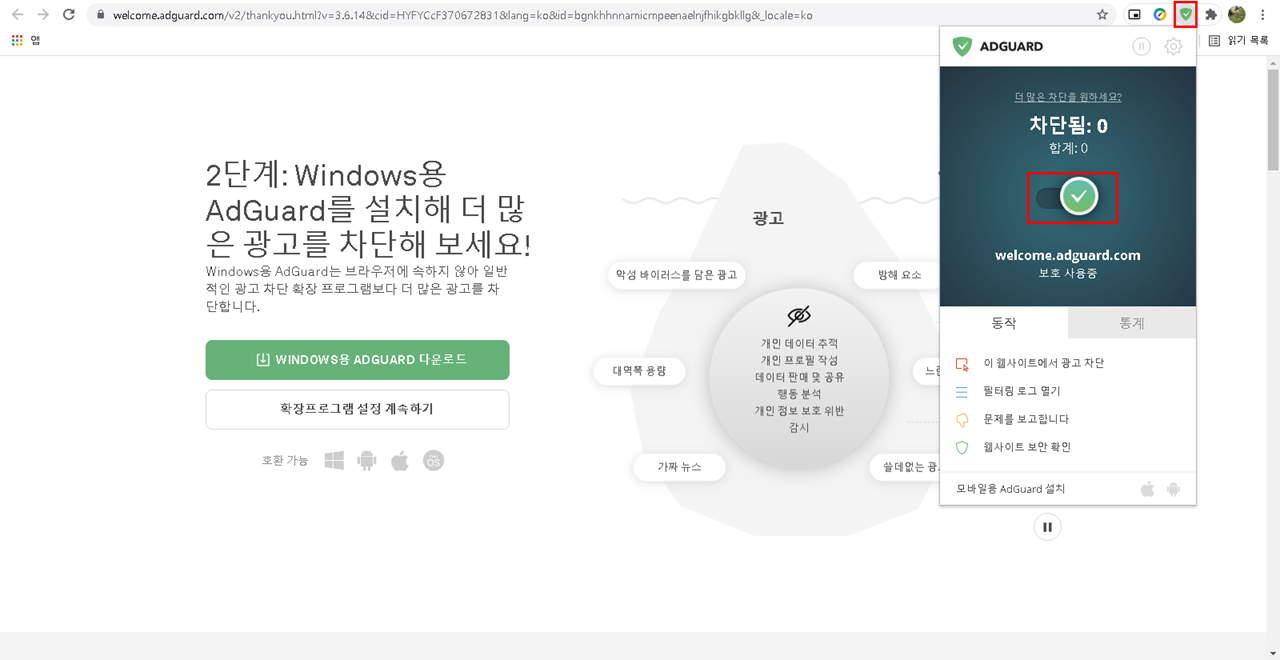Click the Apple compatibility icon under 호환 가능

click(400, 460)
